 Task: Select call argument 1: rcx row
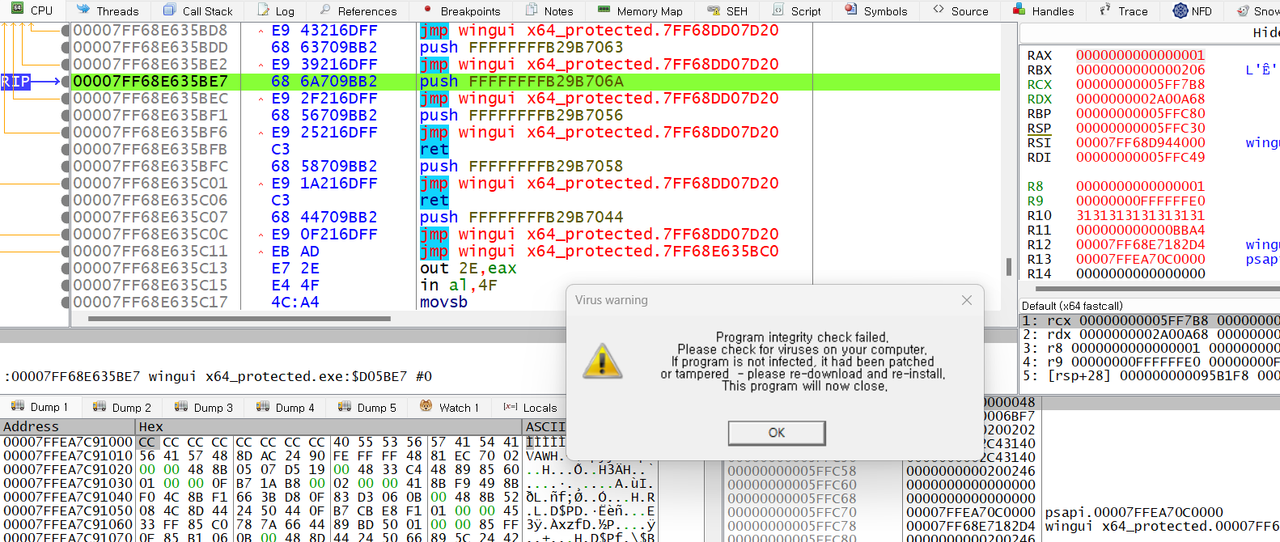[1150, 320]
